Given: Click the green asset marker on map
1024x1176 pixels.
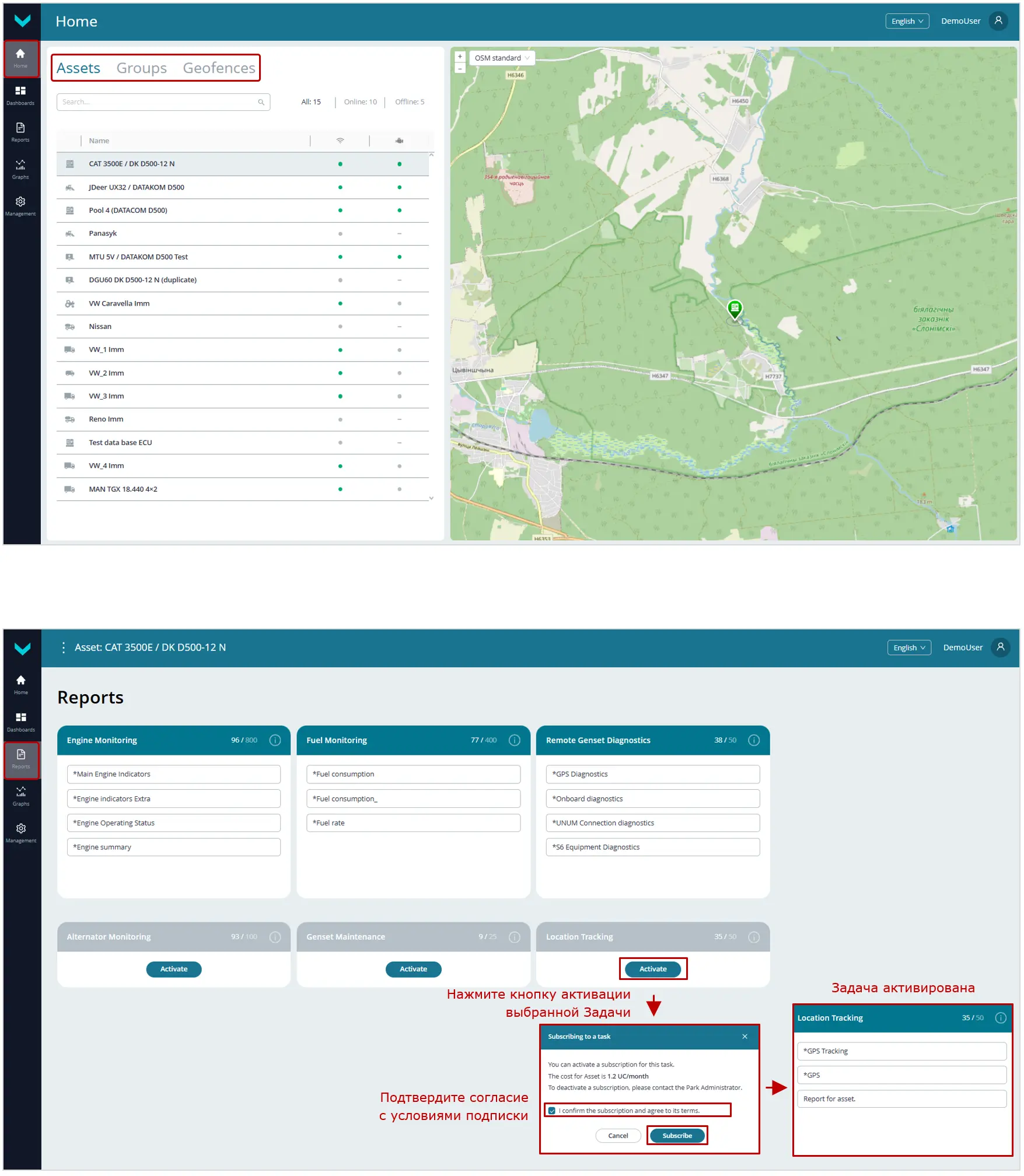Looking at the screenshot, I should [x=735, y=308].
